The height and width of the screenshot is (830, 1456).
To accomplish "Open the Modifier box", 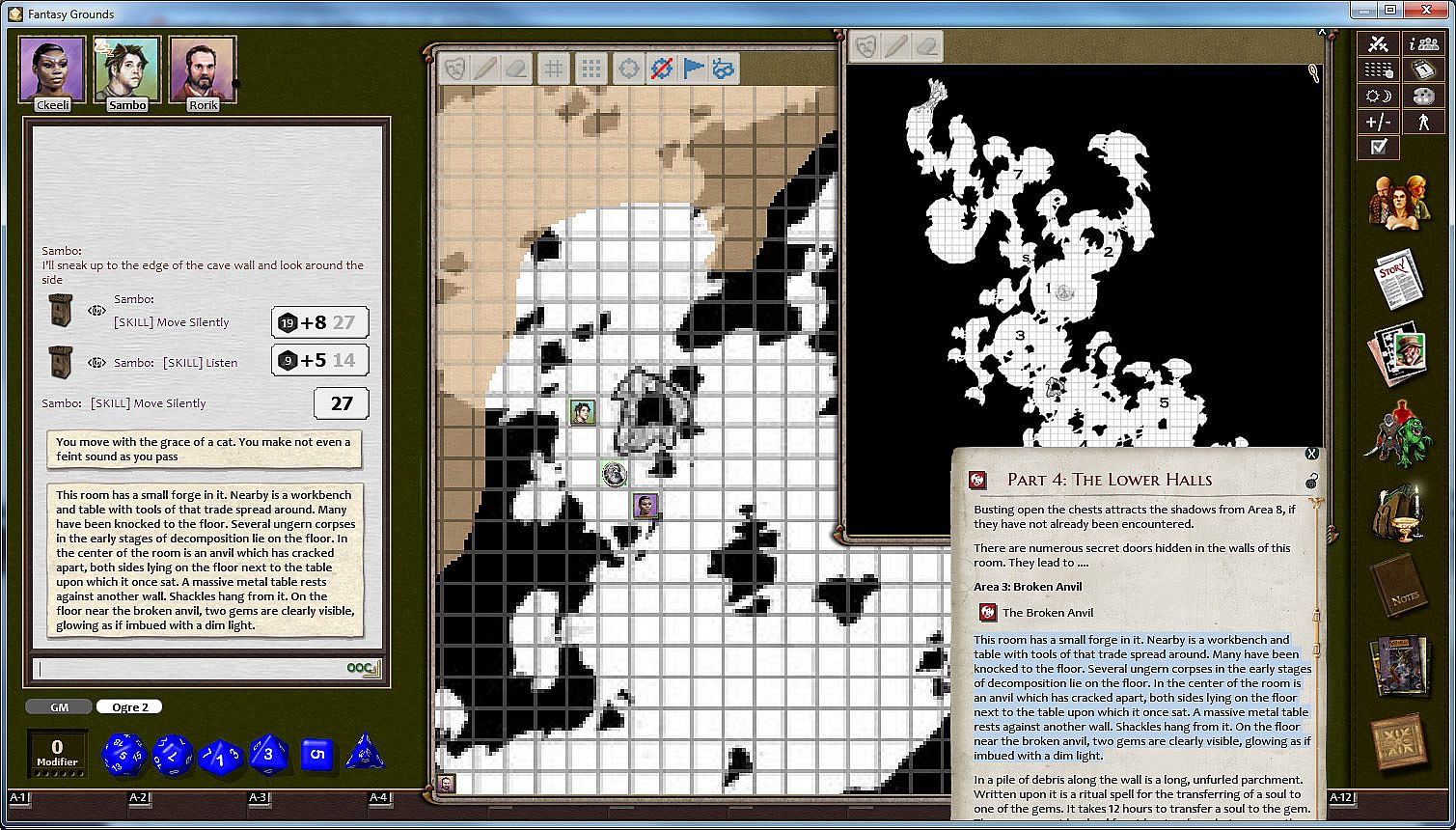I will tap(58, 754).
